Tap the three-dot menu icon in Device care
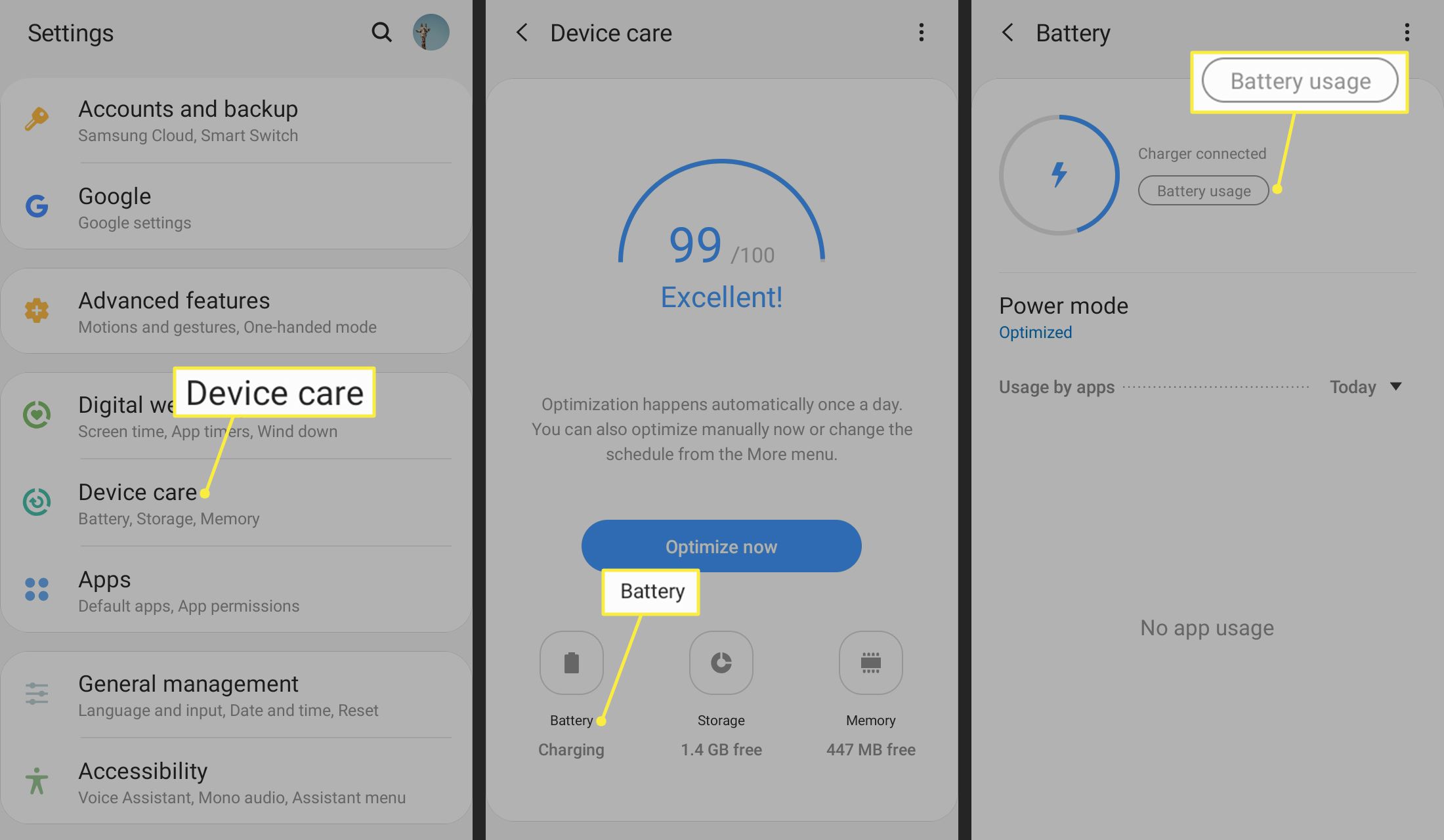 [920, 32]
